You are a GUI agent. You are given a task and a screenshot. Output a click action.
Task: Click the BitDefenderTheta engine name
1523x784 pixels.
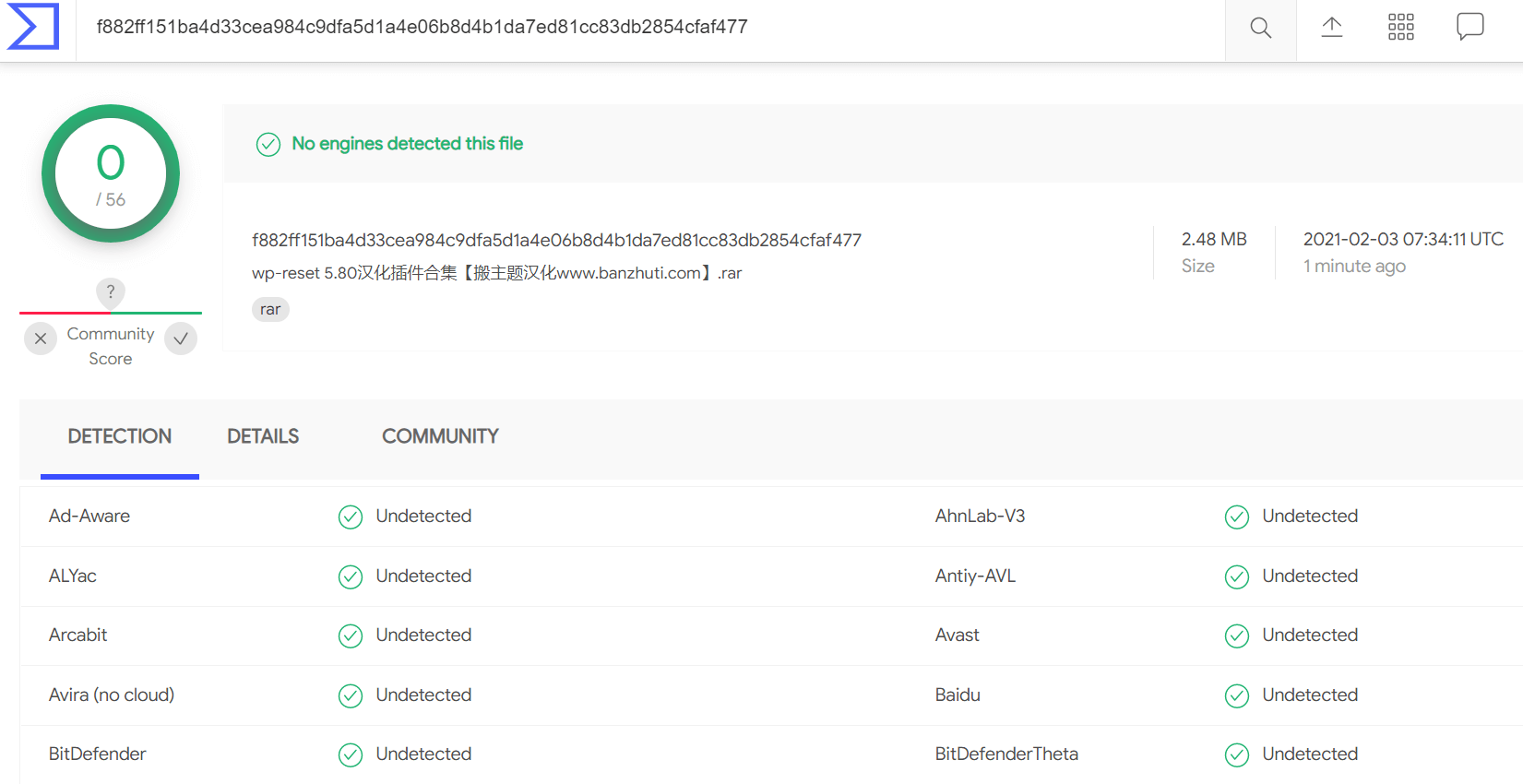tap(1006, 754)
